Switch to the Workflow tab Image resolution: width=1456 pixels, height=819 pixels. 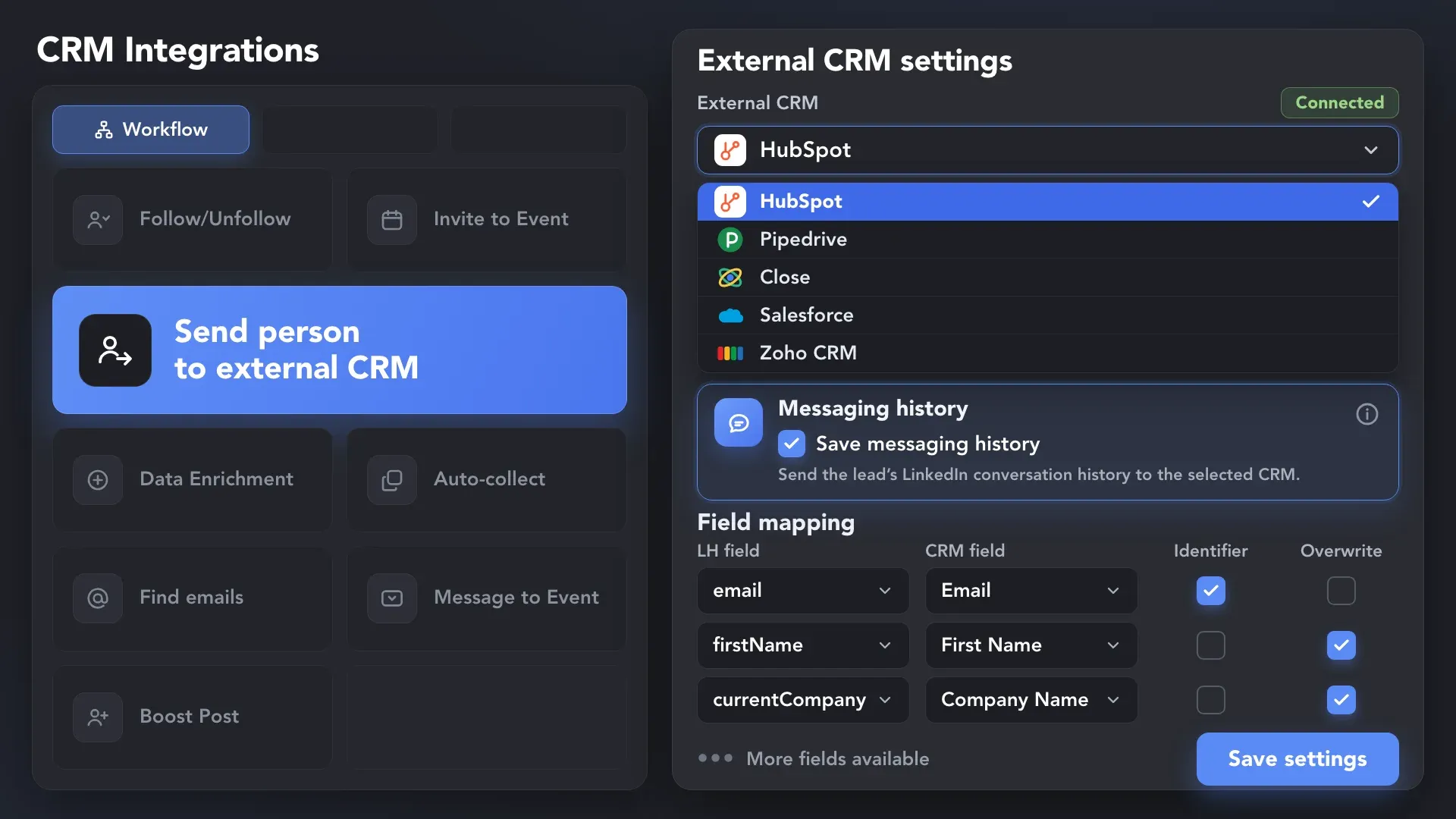(x=151, y=130)
